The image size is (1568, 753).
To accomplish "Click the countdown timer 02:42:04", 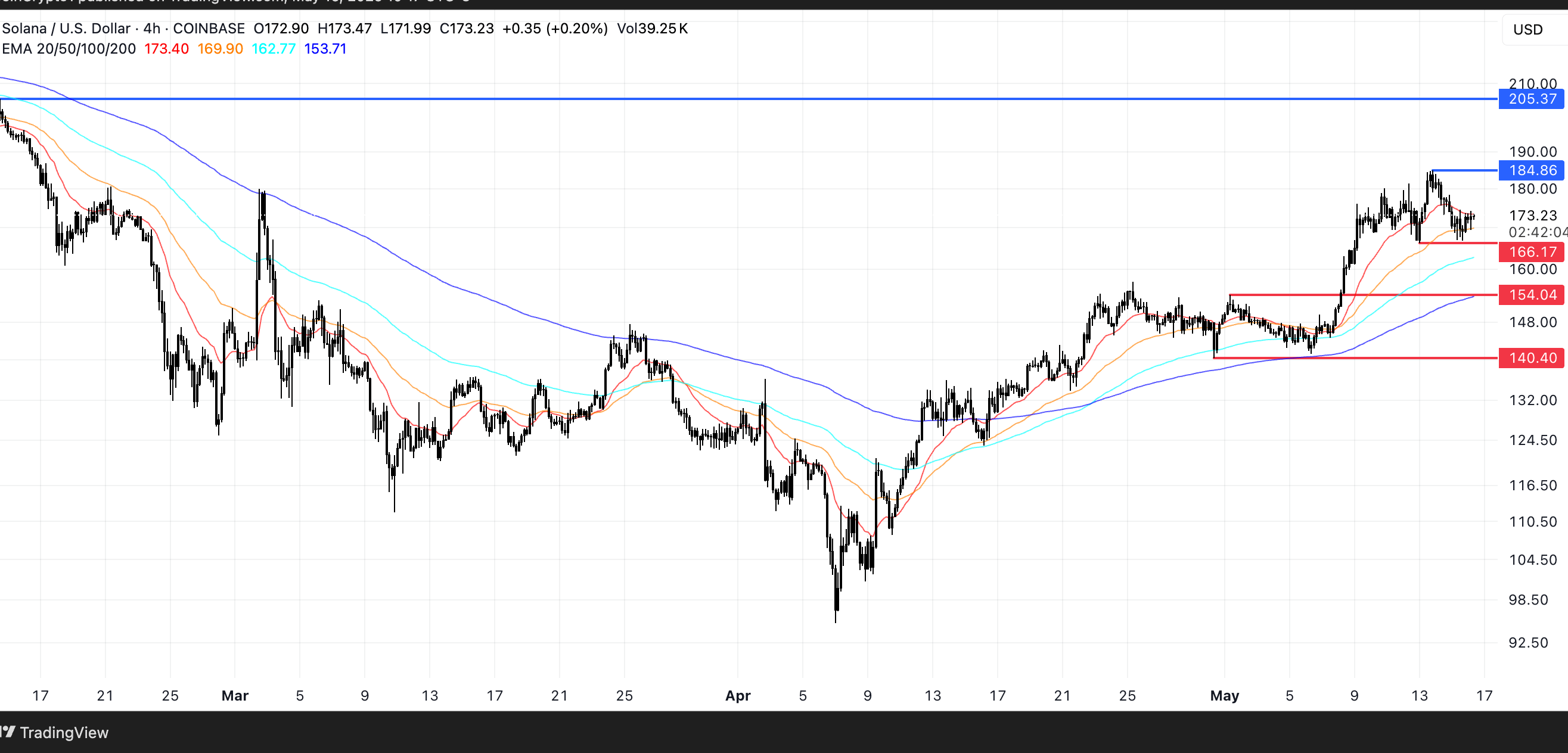I will coord(1537,232).
